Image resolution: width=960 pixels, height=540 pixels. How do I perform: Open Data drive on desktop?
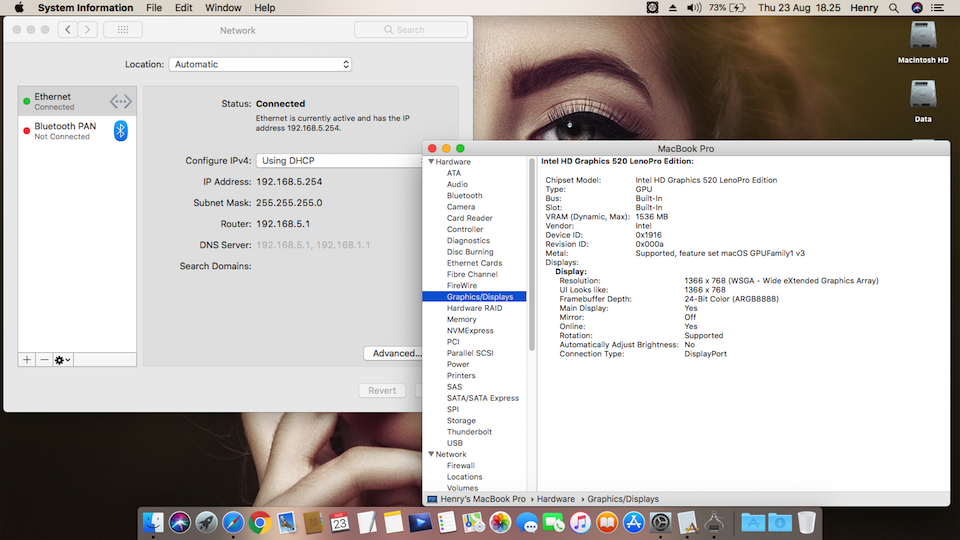coord(923,101)
